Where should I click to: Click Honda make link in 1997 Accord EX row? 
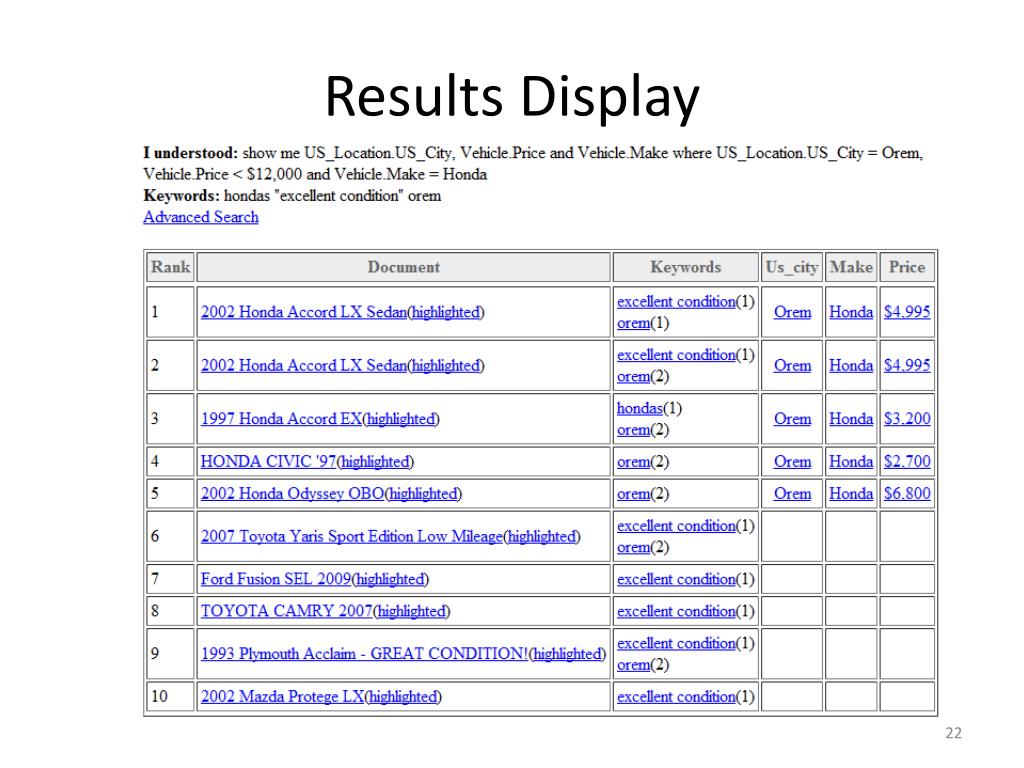[851, 419]
